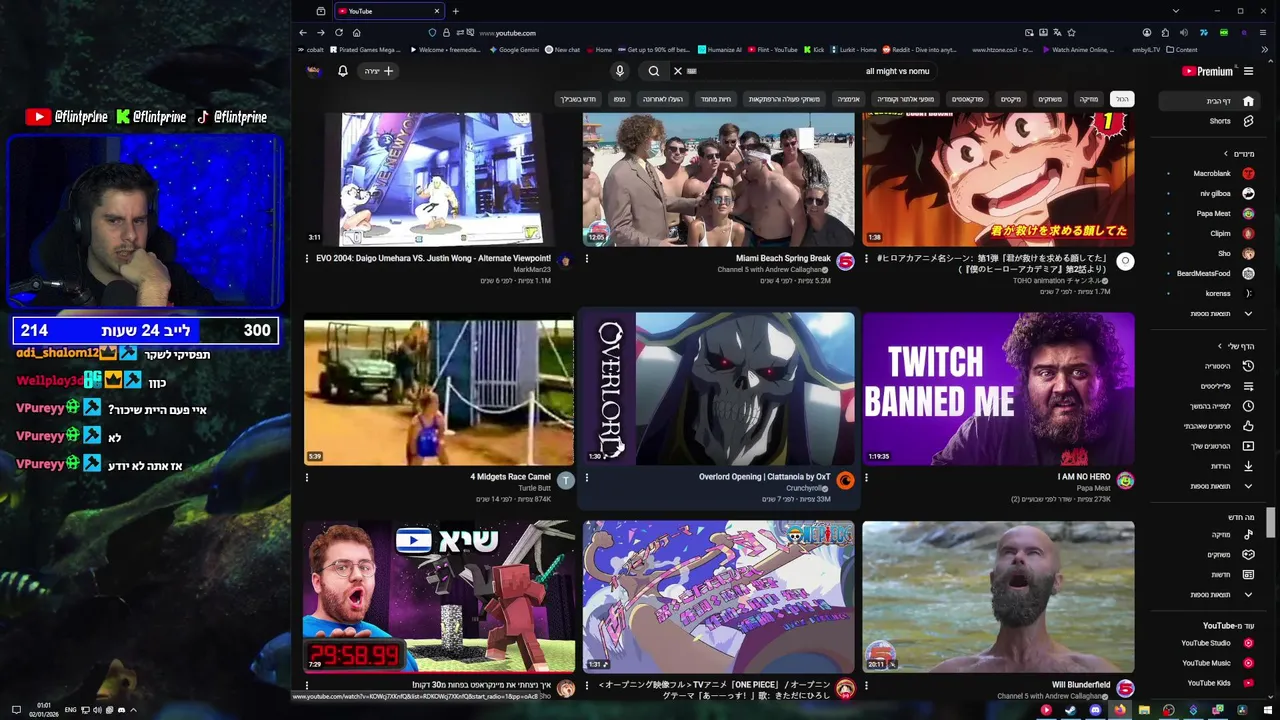Open the YouTube hamburger guide menu
Image resolution: width=1280 pixels, height=720 pixels.
1248,71
